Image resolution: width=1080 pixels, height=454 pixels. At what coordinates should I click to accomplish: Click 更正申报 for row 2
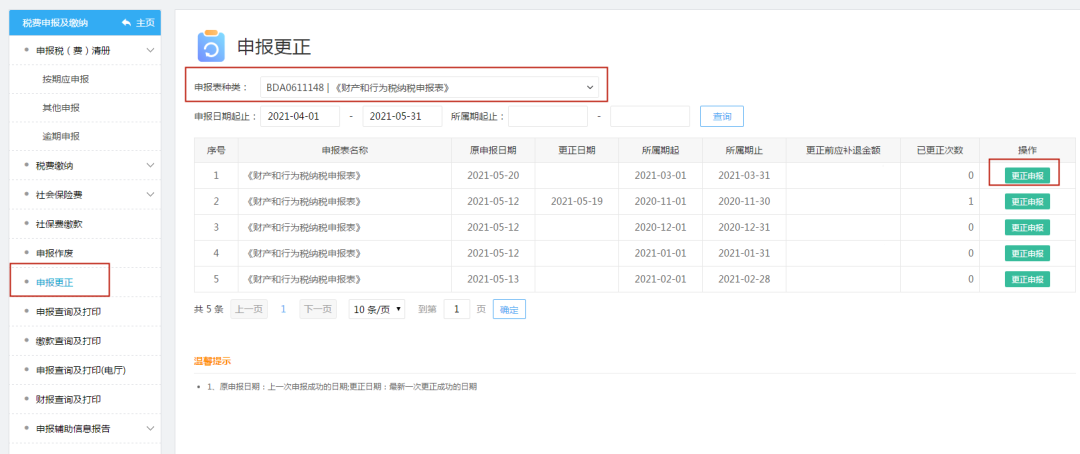click(1027, 202)
